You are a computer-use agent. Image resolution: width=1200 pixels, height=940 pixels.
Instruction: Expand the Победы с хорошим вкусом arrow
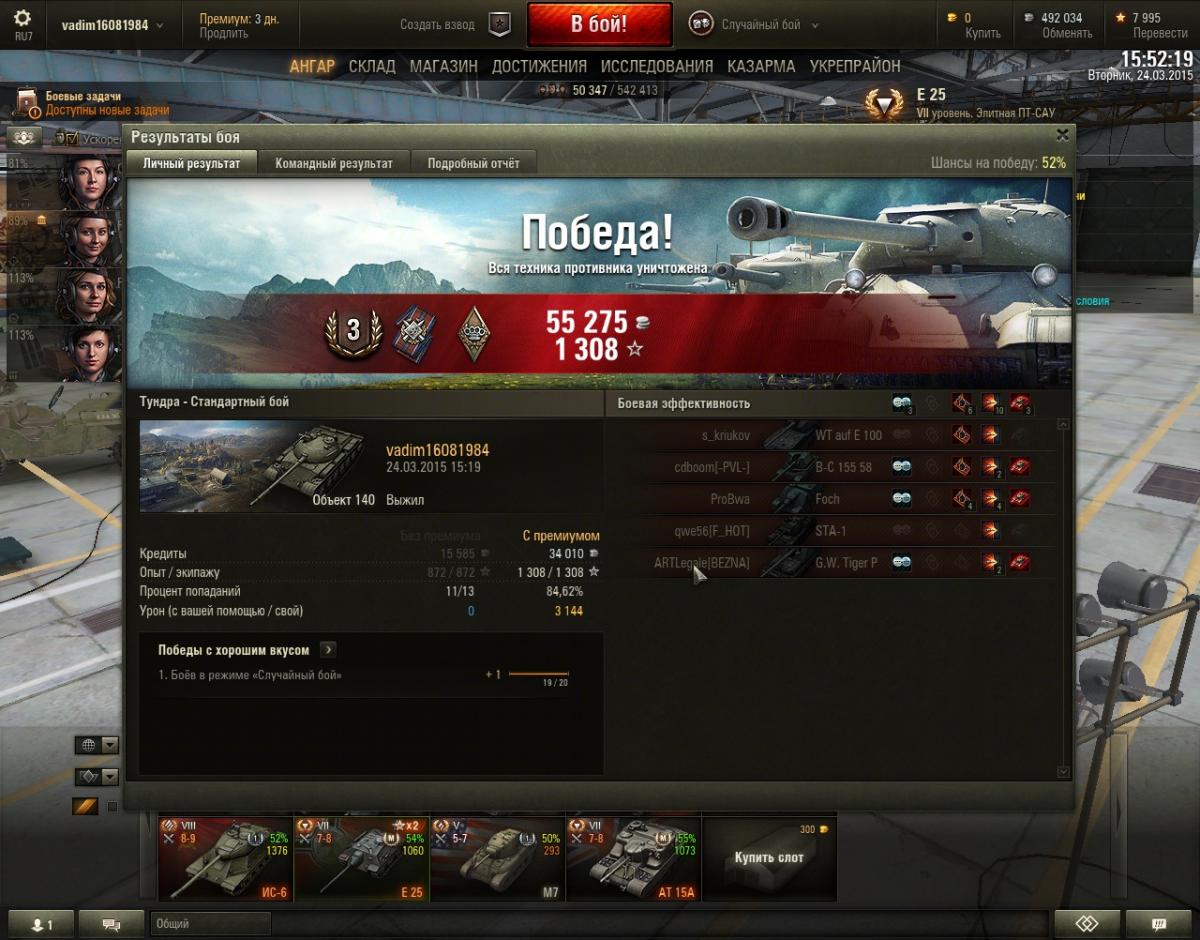pyautogui.click(x=328, y=650)
